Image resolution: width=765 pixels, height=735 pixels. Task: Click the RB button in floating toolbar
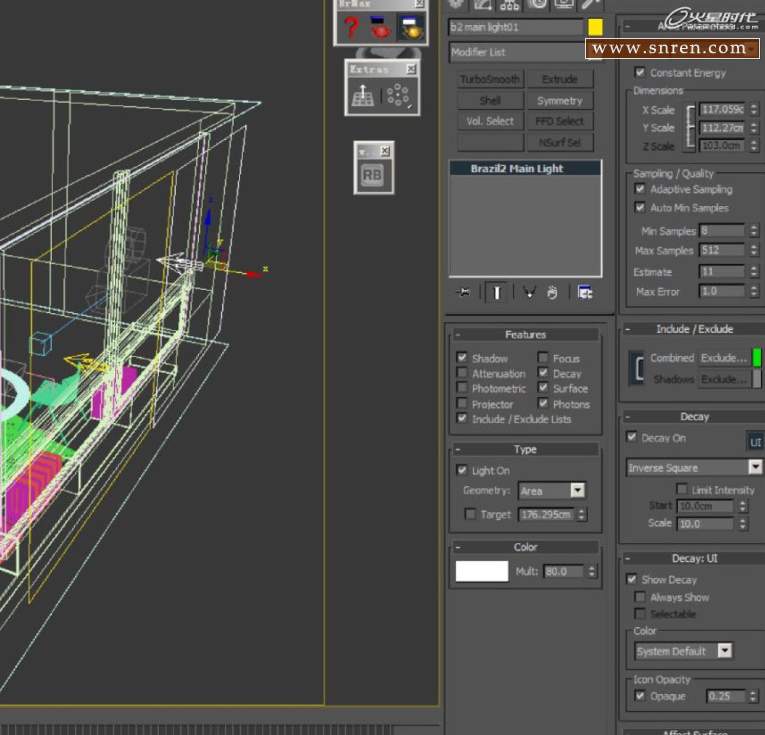point(372,175)
